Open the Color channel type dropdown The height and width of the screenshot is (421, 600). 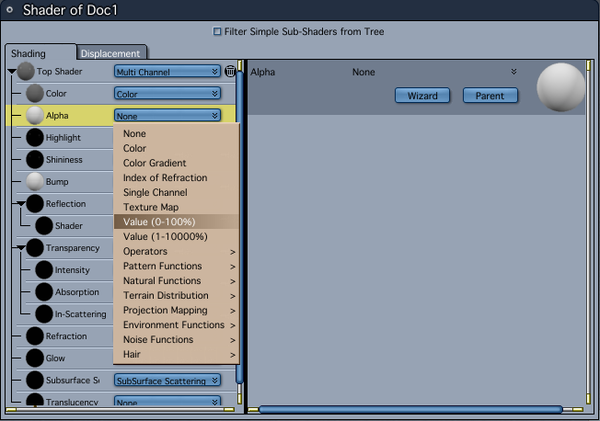(x=167, y=94)
